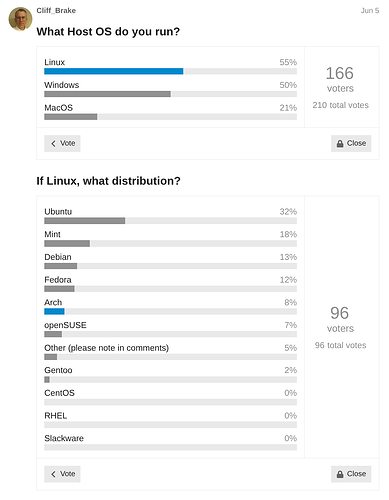Click the Vote button under distribution poll
The image size is (389, 500).
pyautogui.click(x=62, y=474)
